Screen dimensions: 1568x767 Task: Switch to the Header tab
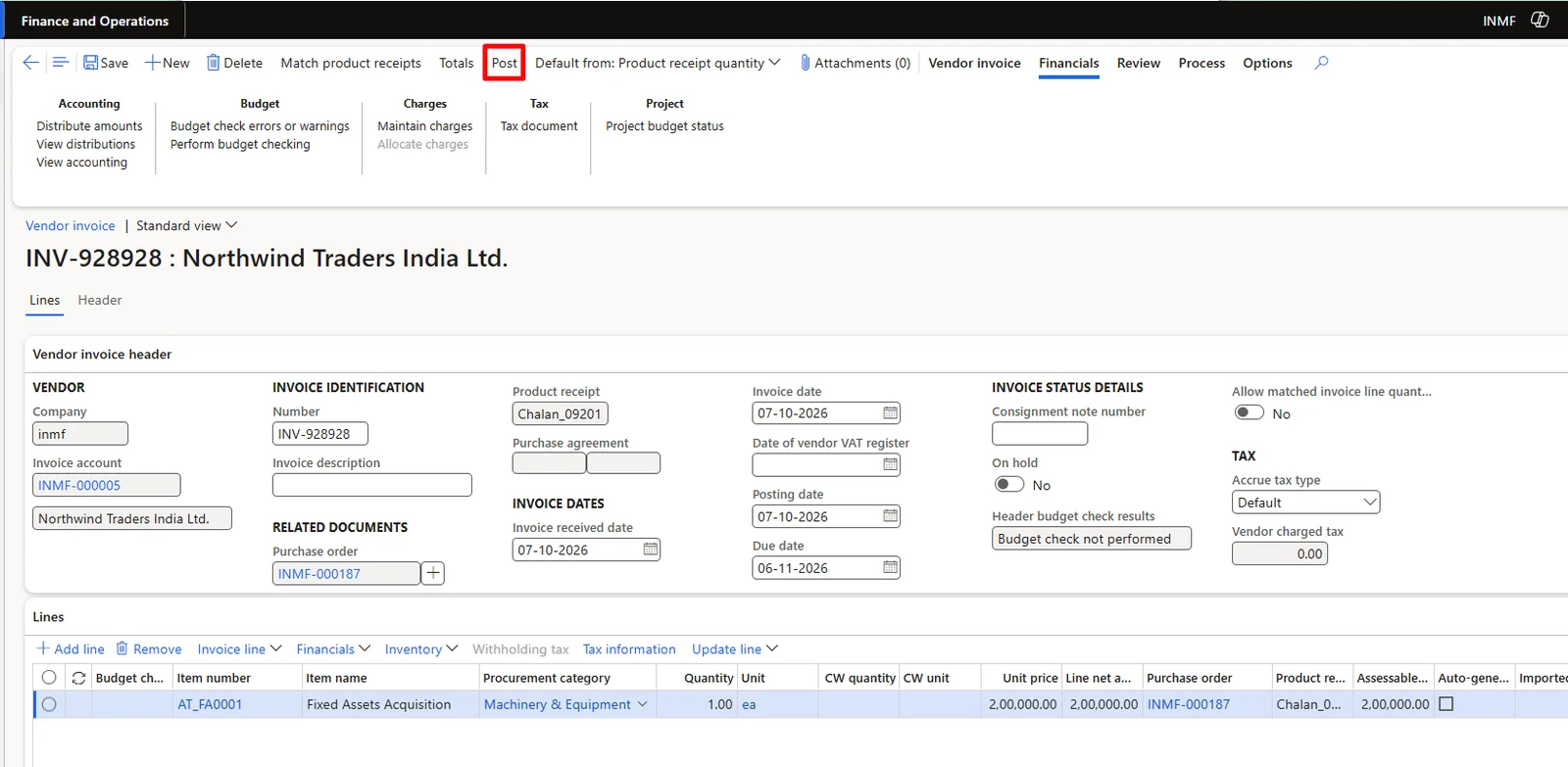point(100,300)
